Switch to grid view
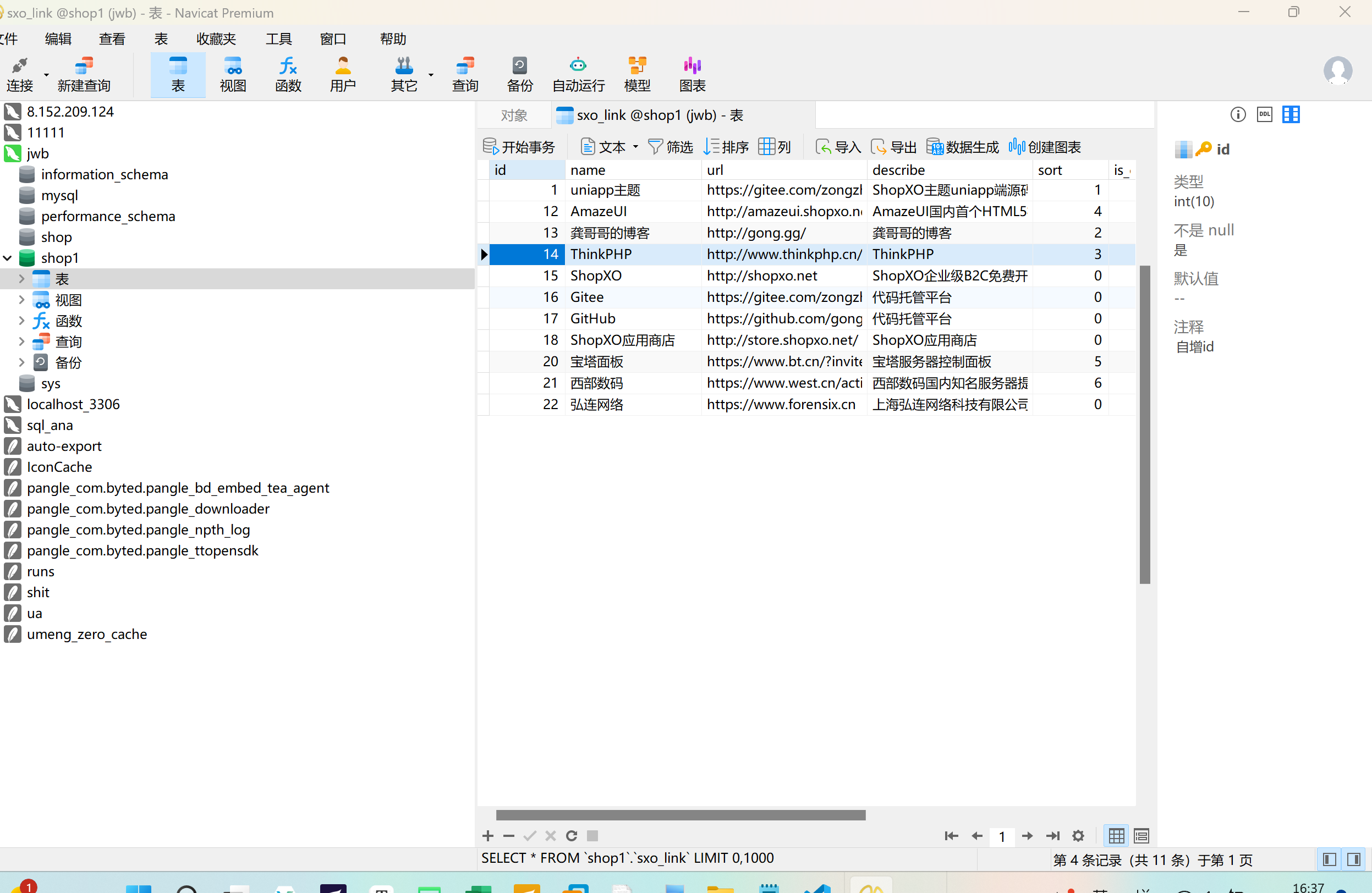The height and width of the screenshot is (893, 1372). (1116, 835)
